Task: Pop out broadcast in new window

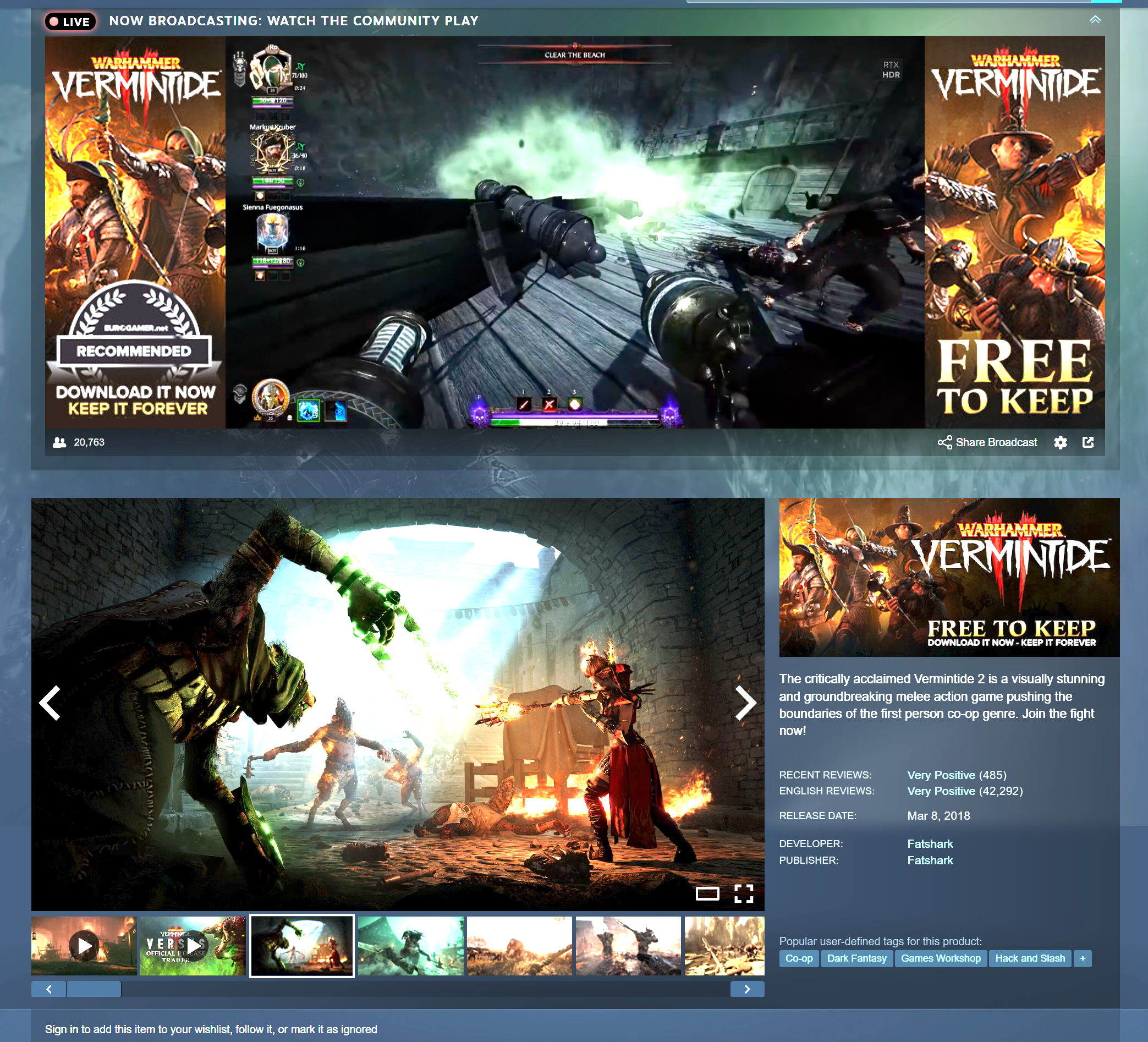Action: (1087, 442)
